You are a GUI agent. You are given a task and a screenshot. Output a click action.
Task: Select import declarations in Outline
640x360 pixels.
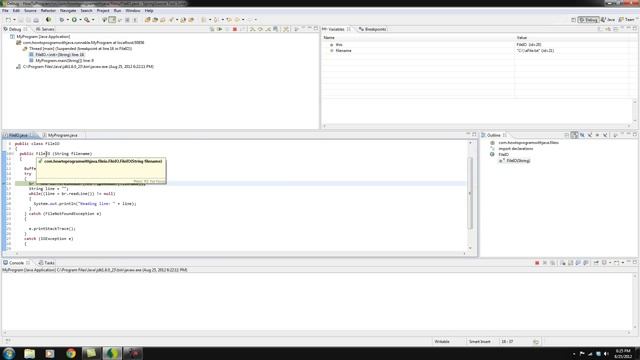pos(516,149)
